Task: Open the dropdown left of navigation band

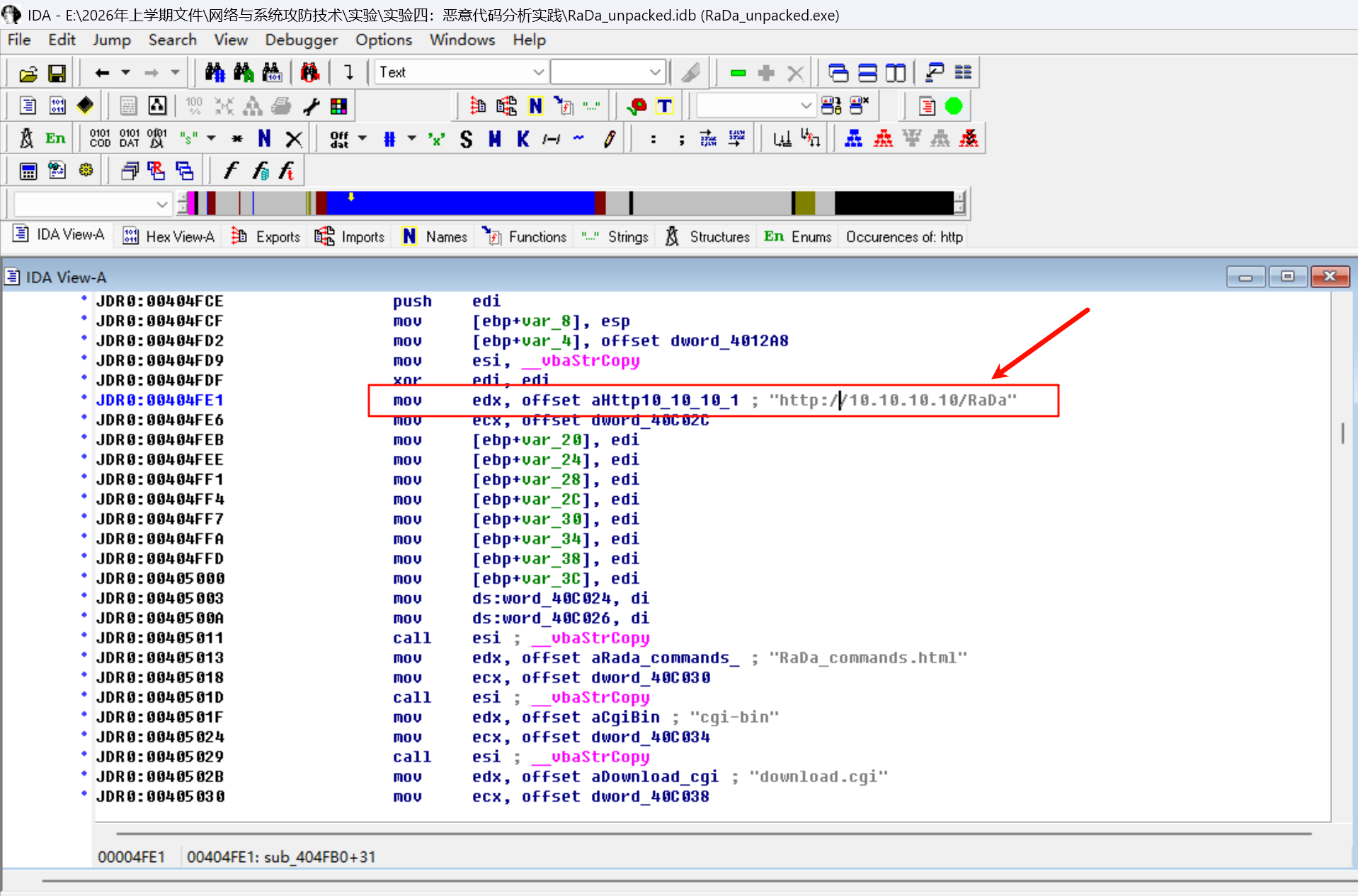Action: tap(93, 205)
